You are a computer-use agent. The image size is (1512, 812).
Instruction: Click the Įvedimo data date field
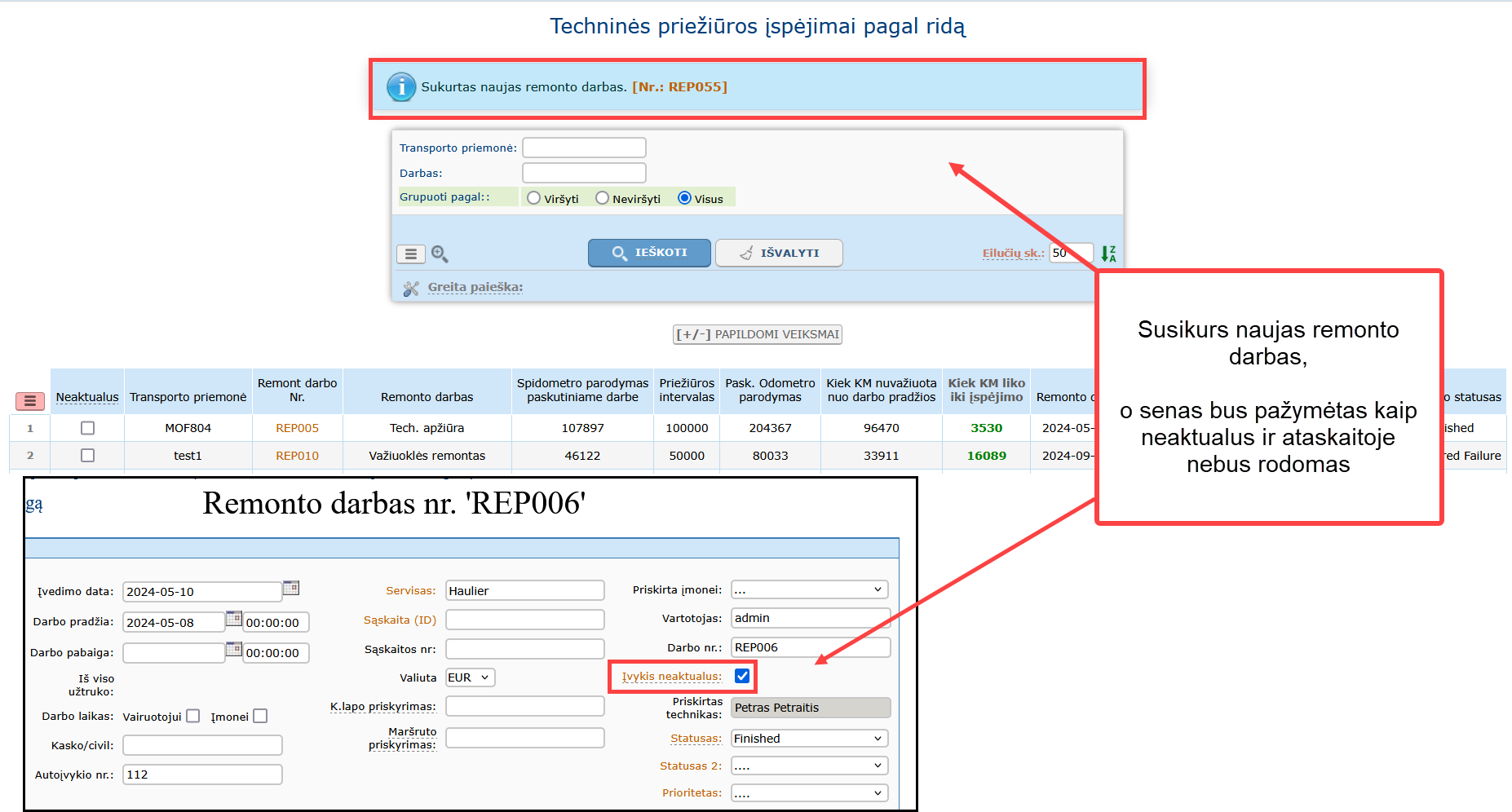click(x=202, y=592)
